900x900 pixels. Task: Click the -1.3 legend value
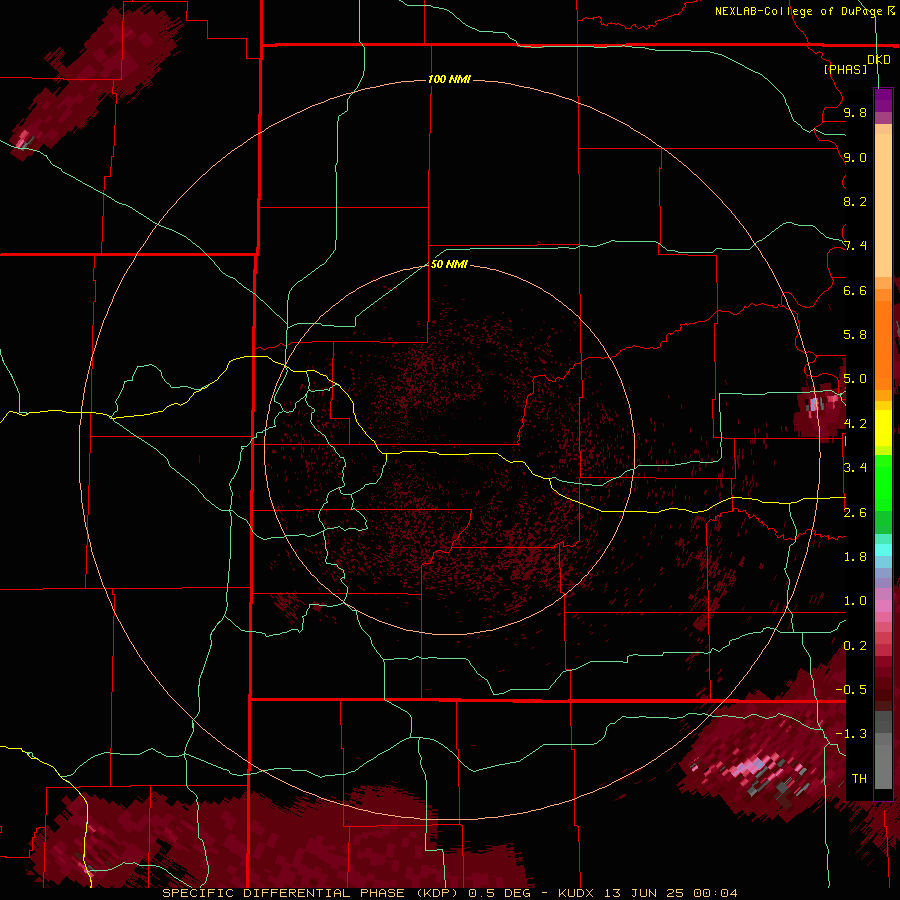point(851,734)
